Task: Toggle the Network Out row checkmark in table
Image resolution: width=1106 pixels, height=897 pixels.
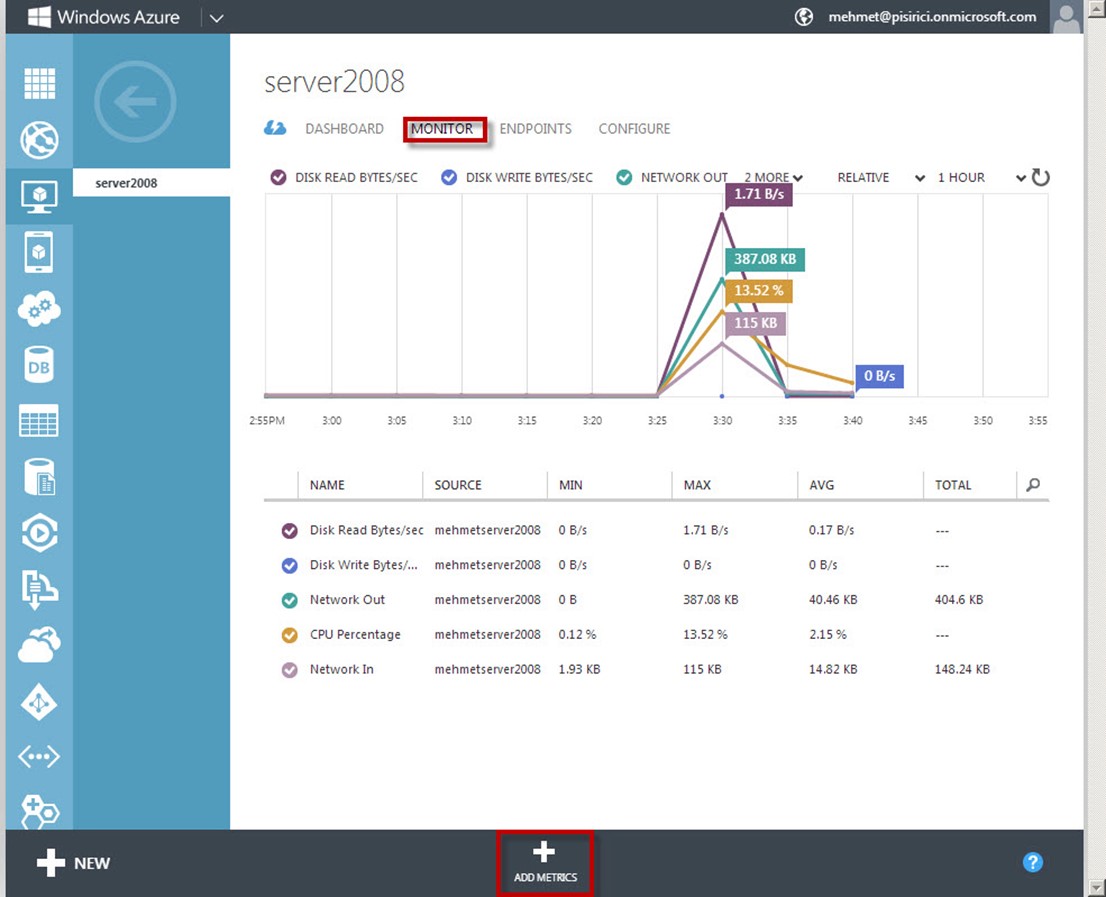Action: pyautogui.click(x=290, y=600)
